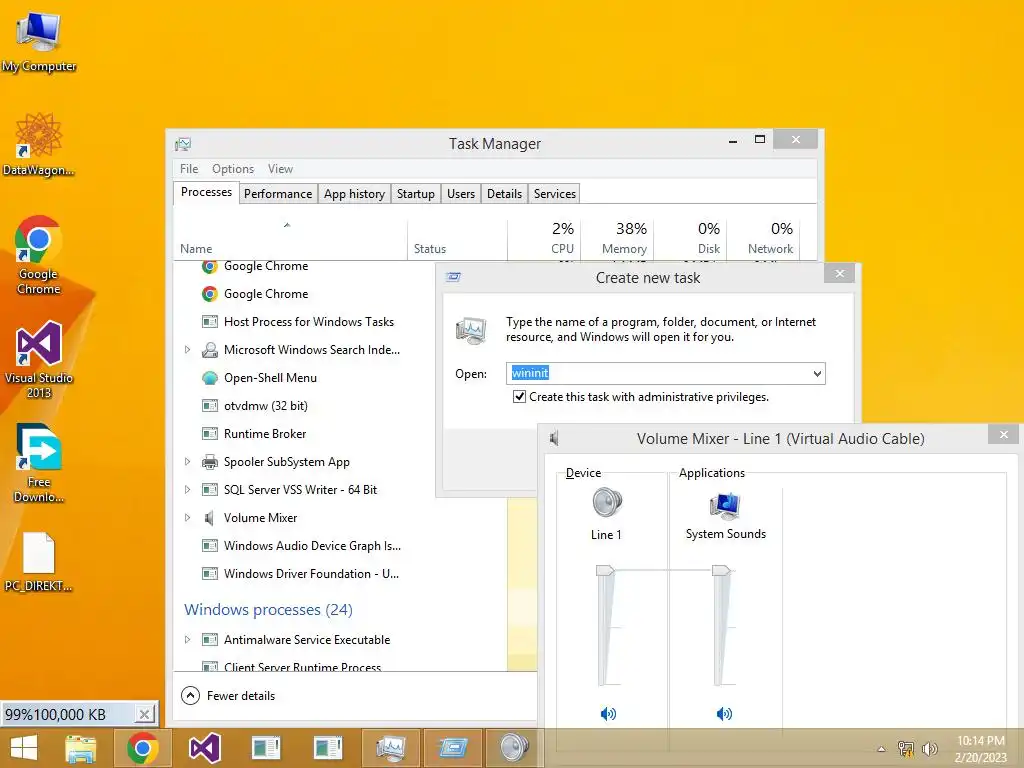
Task: Show hidden tray icons arrow
Action: point(881,749)
